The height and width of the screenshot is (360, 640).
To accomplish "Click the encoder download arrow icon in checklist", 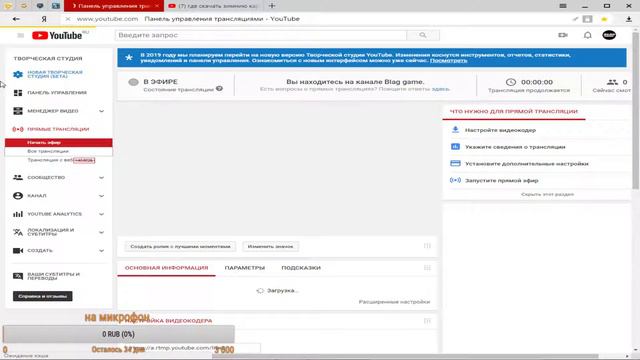I will [x=455, y=130].
